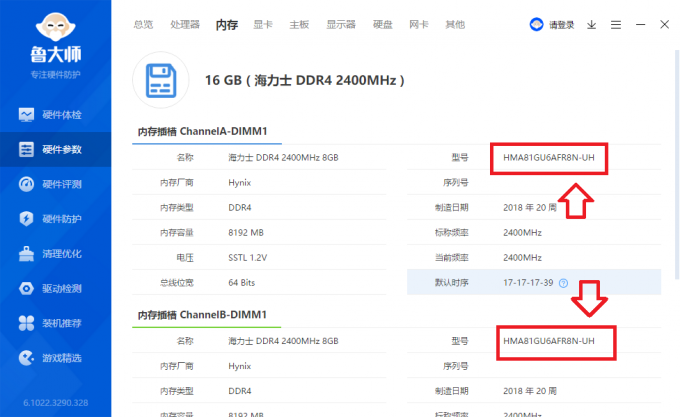Open 装机推荐 recommendations

56,323
